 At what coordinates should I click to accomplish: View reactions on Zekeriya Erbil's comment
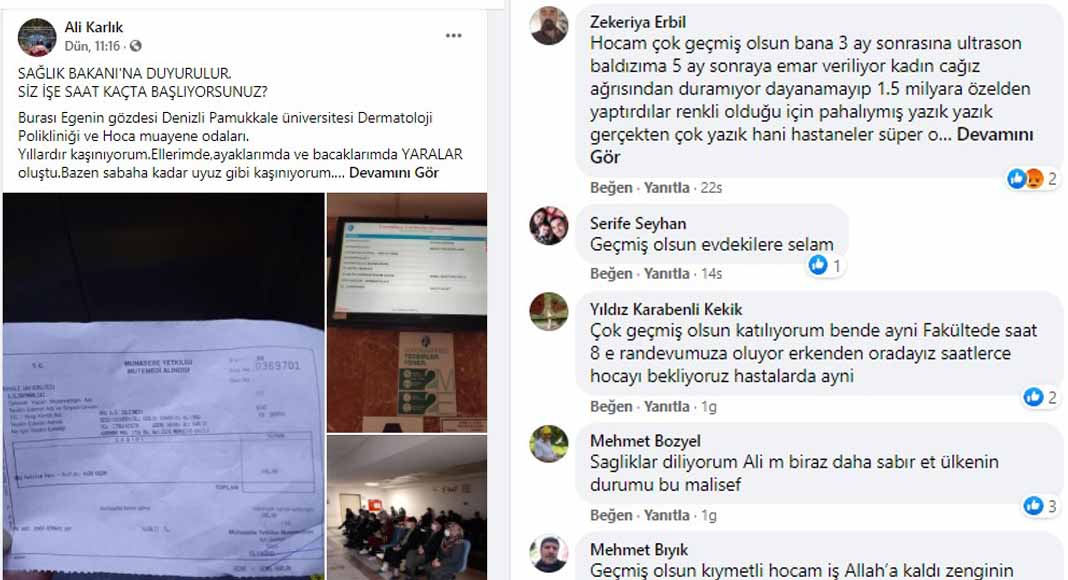[x=1032, y=179]
